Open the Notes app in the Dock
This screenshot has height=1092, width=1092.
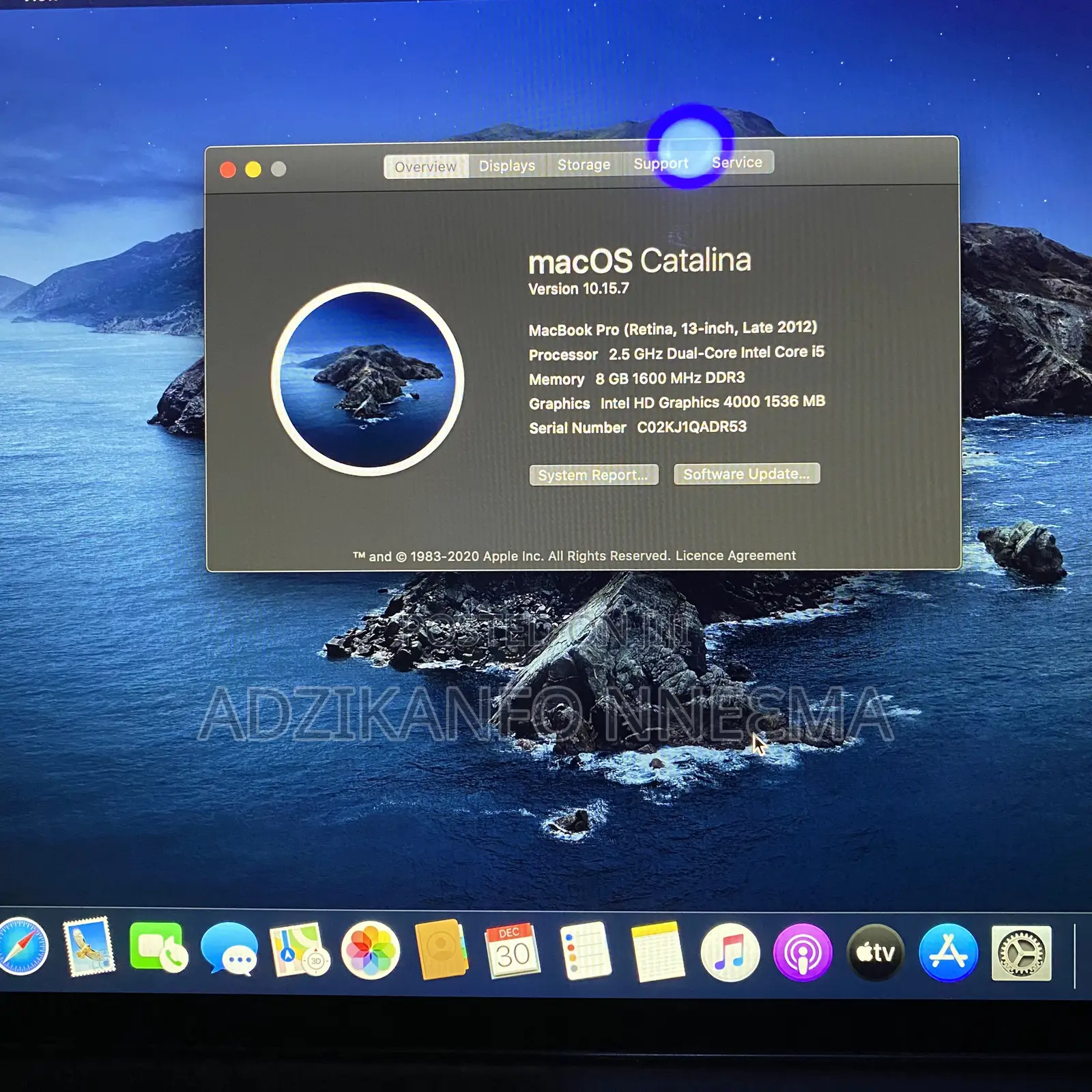(657, 951)
